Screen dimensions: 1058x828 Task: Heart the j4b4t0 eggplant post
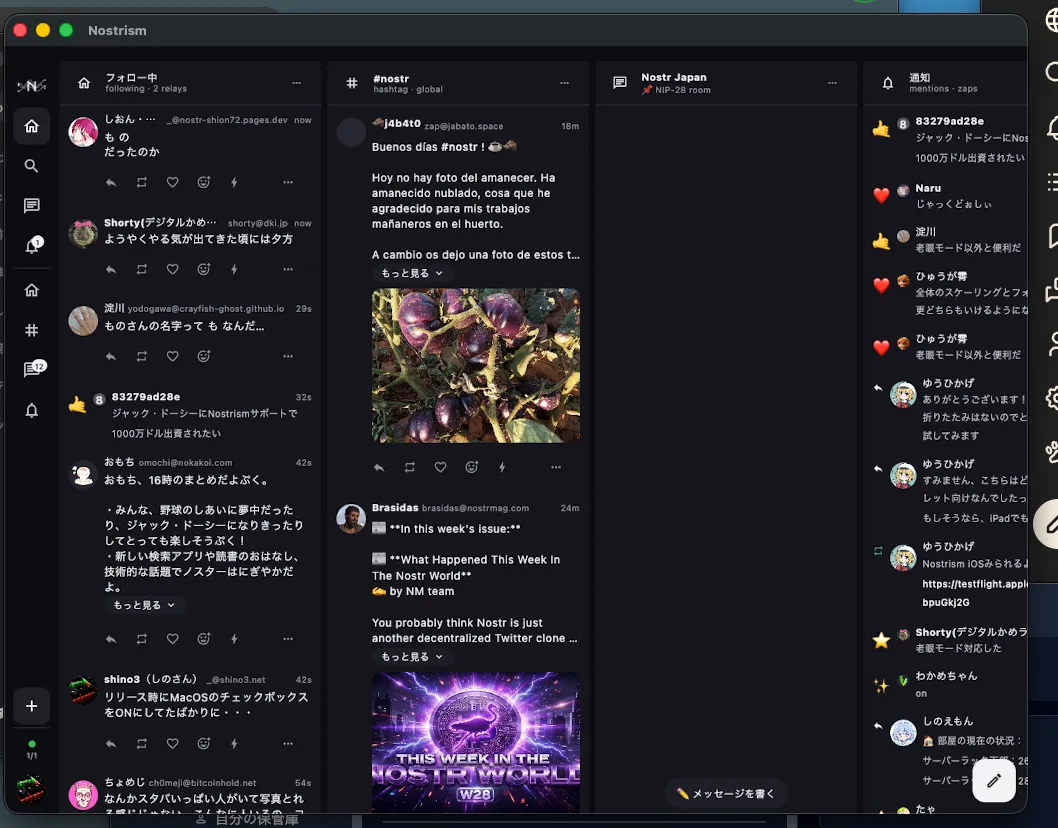click(x=440, y=467)
